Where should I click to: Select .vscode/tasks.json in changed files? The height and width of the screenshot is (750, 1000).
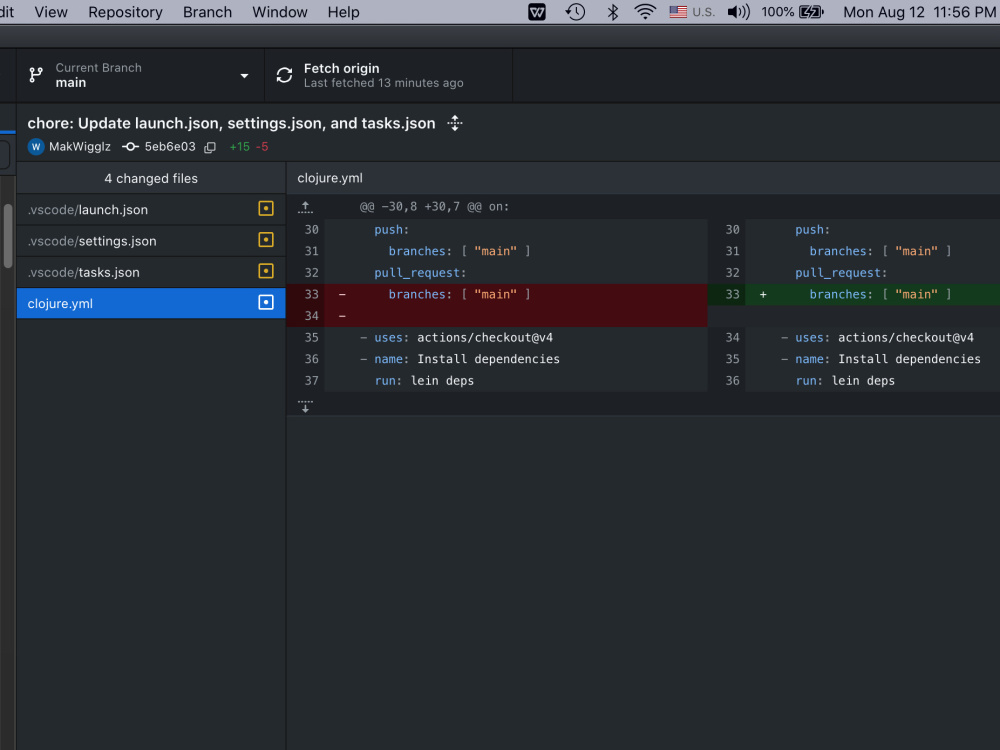pos(151,272)
